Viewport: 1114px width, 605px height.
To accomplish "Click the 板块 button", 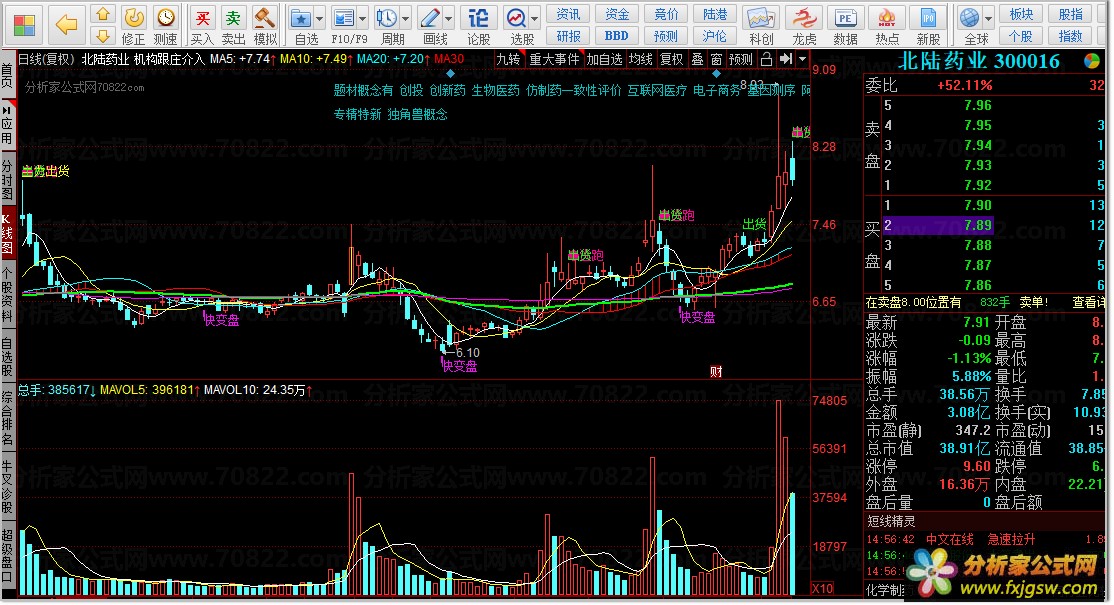I will (x=1021, y=14).
